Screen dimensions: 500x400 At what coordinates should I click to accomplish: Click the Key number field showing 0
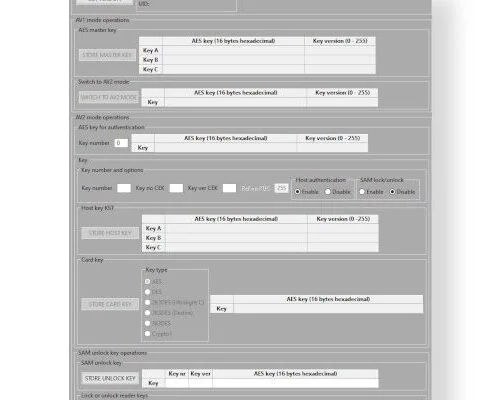pos(121,143)
